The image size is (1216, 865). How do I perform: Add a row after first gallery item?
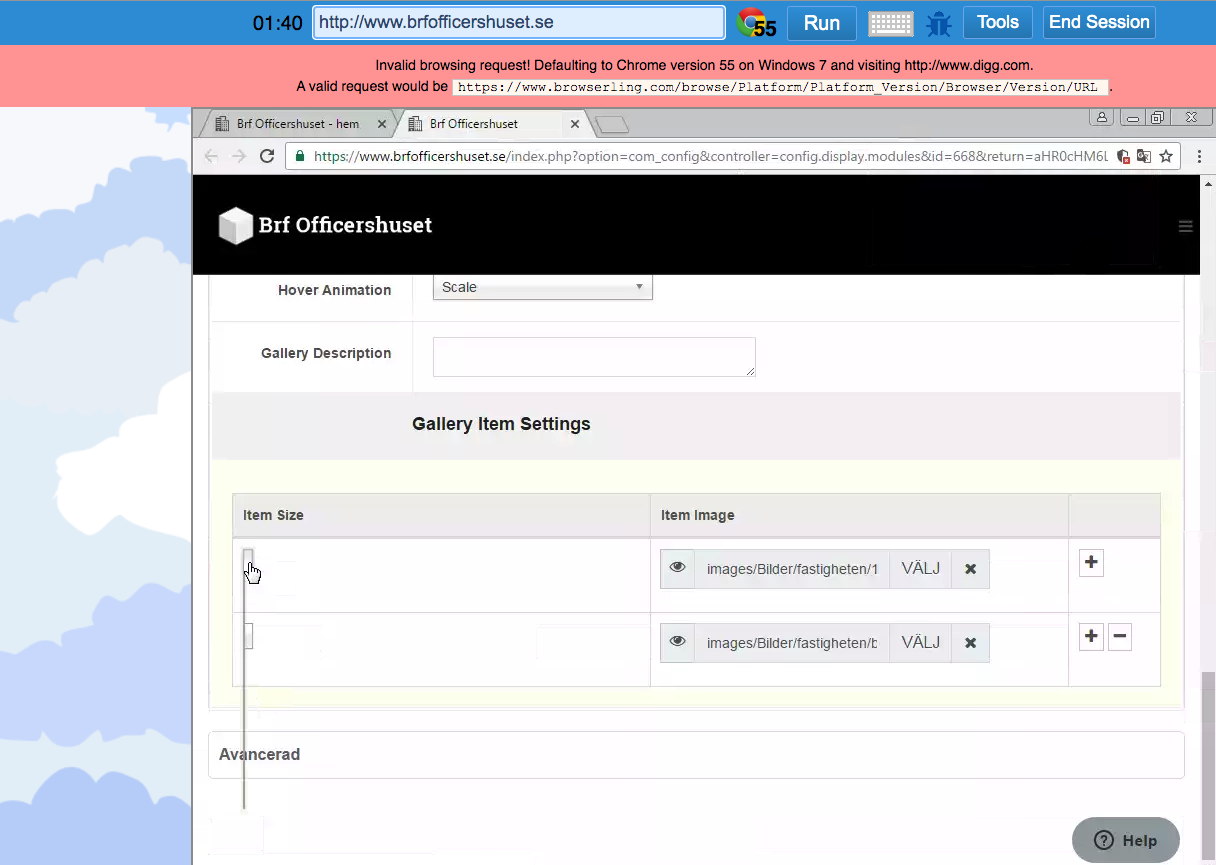[x=1091, y=563]
